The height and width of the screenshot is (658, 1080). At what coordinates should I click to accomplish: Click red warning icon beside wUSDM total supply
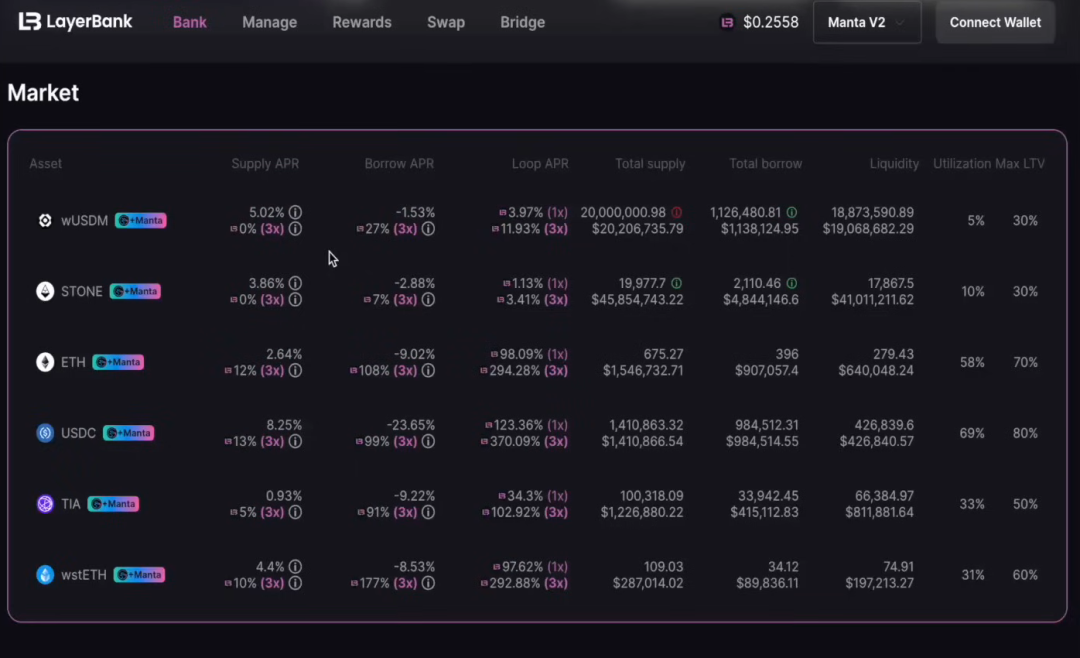click(x=676, y=213)
